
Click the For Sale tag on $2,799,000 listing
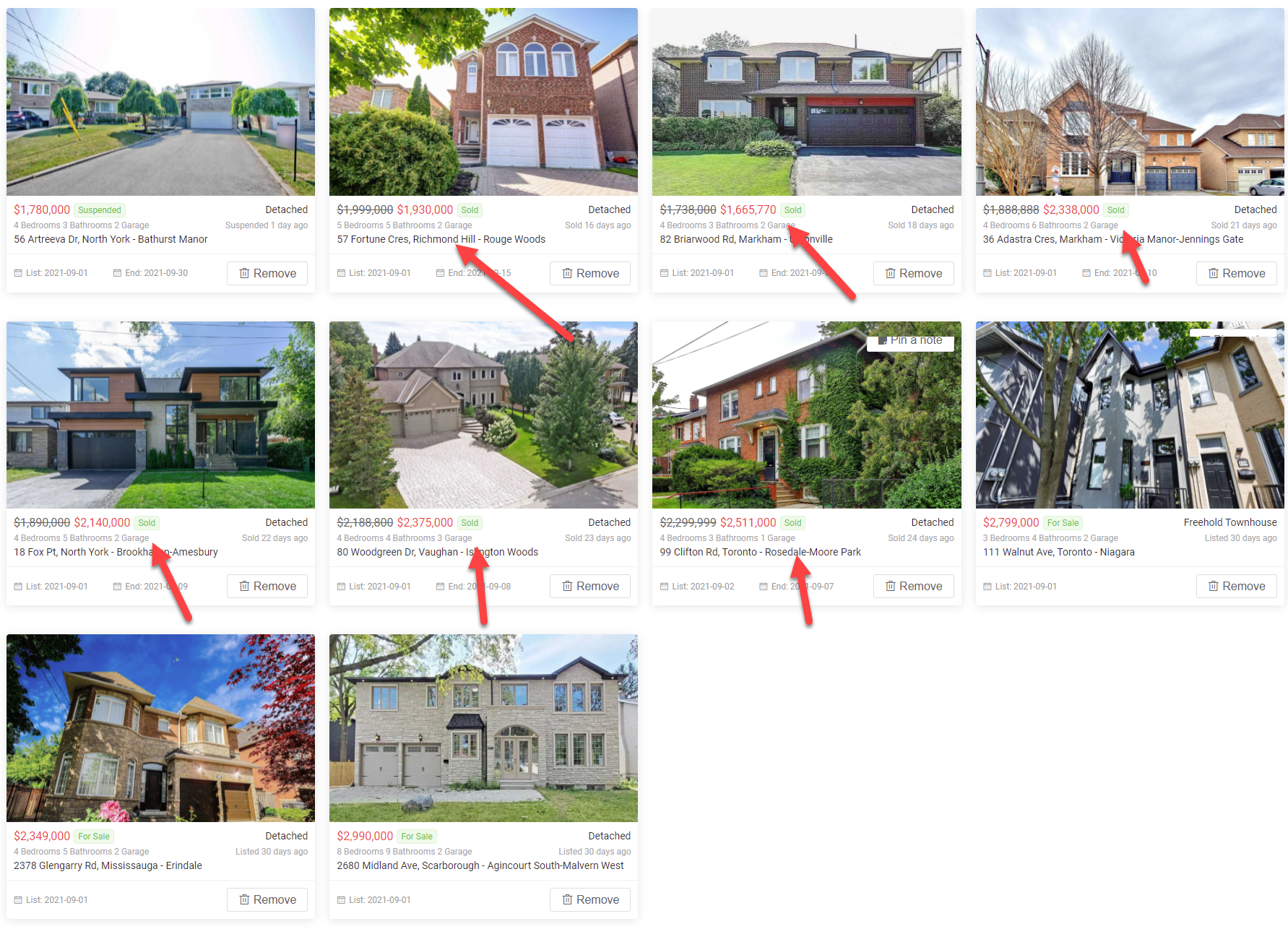[x=1063, y=523]
